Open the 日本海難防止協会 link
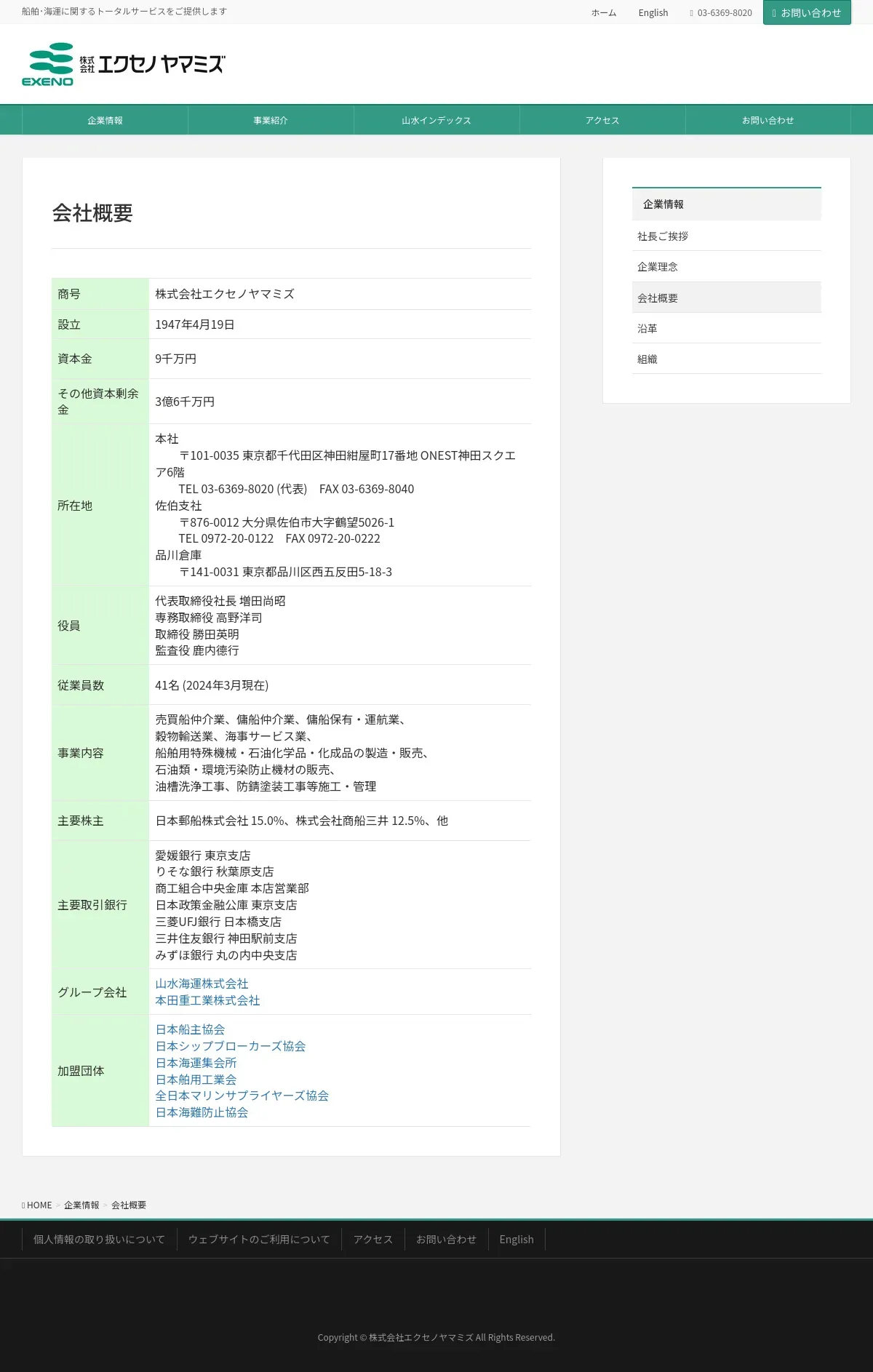 pyautogui.click(x=202, y=1112)
